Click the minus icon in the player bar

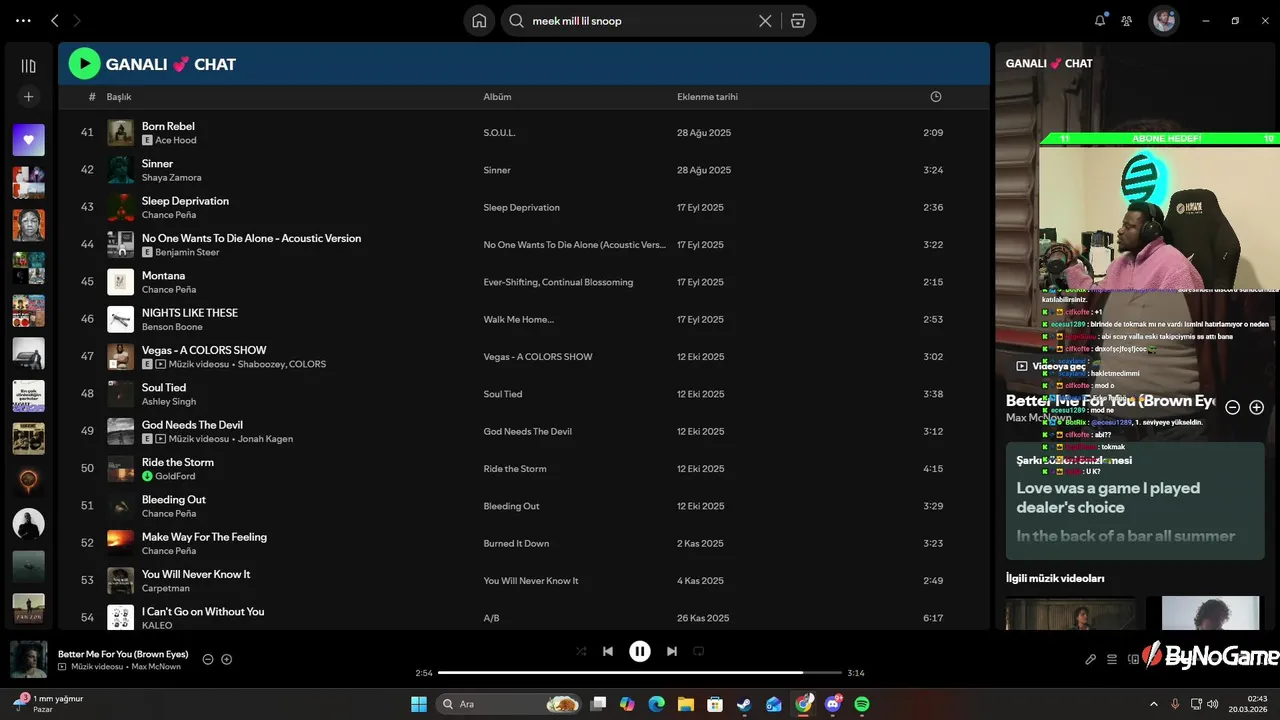pyautogui.click(x=208, y=659)
